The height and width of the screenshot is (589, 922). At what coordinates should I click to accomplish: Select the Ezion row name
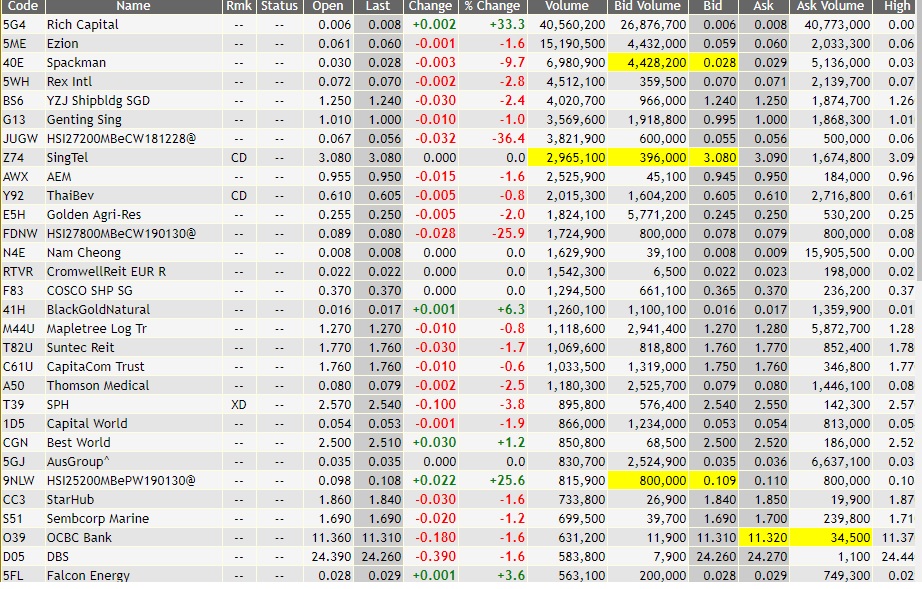(62, 43)
